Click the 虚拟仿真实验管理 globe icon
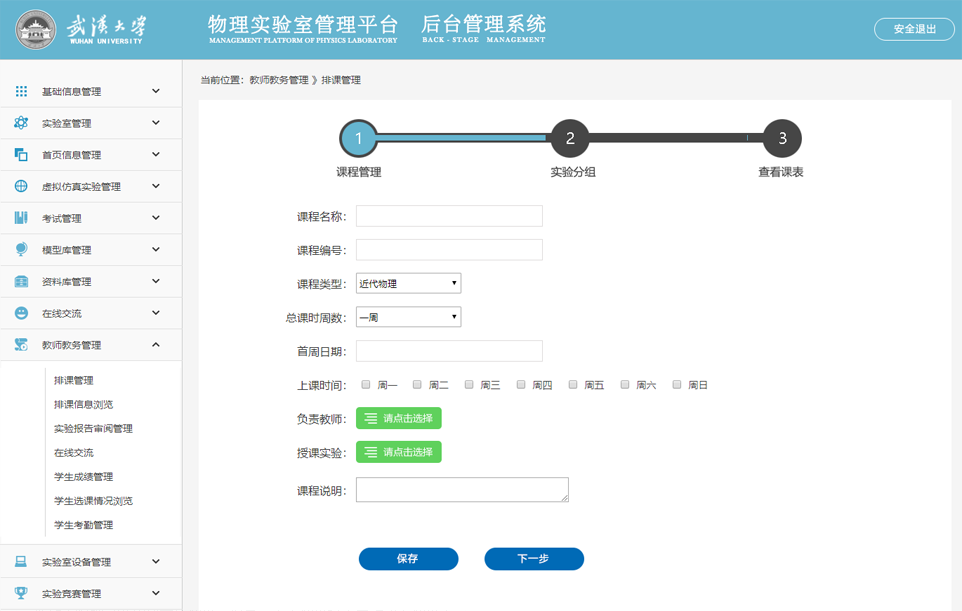The image size is (962, 611). click(22, 186)
